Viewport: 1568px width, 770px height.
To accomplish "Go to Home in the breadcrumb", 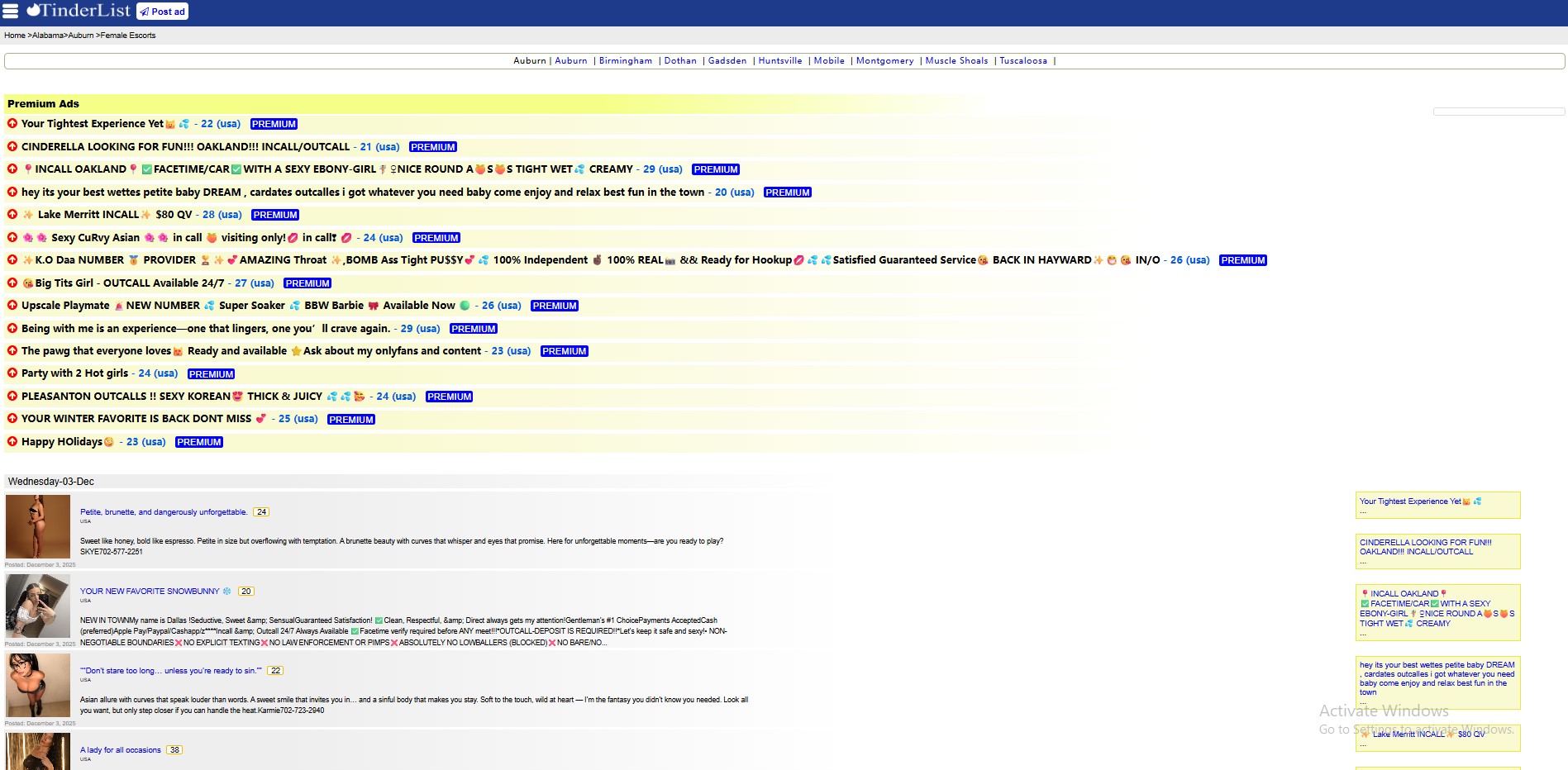I will pos(14,36).
